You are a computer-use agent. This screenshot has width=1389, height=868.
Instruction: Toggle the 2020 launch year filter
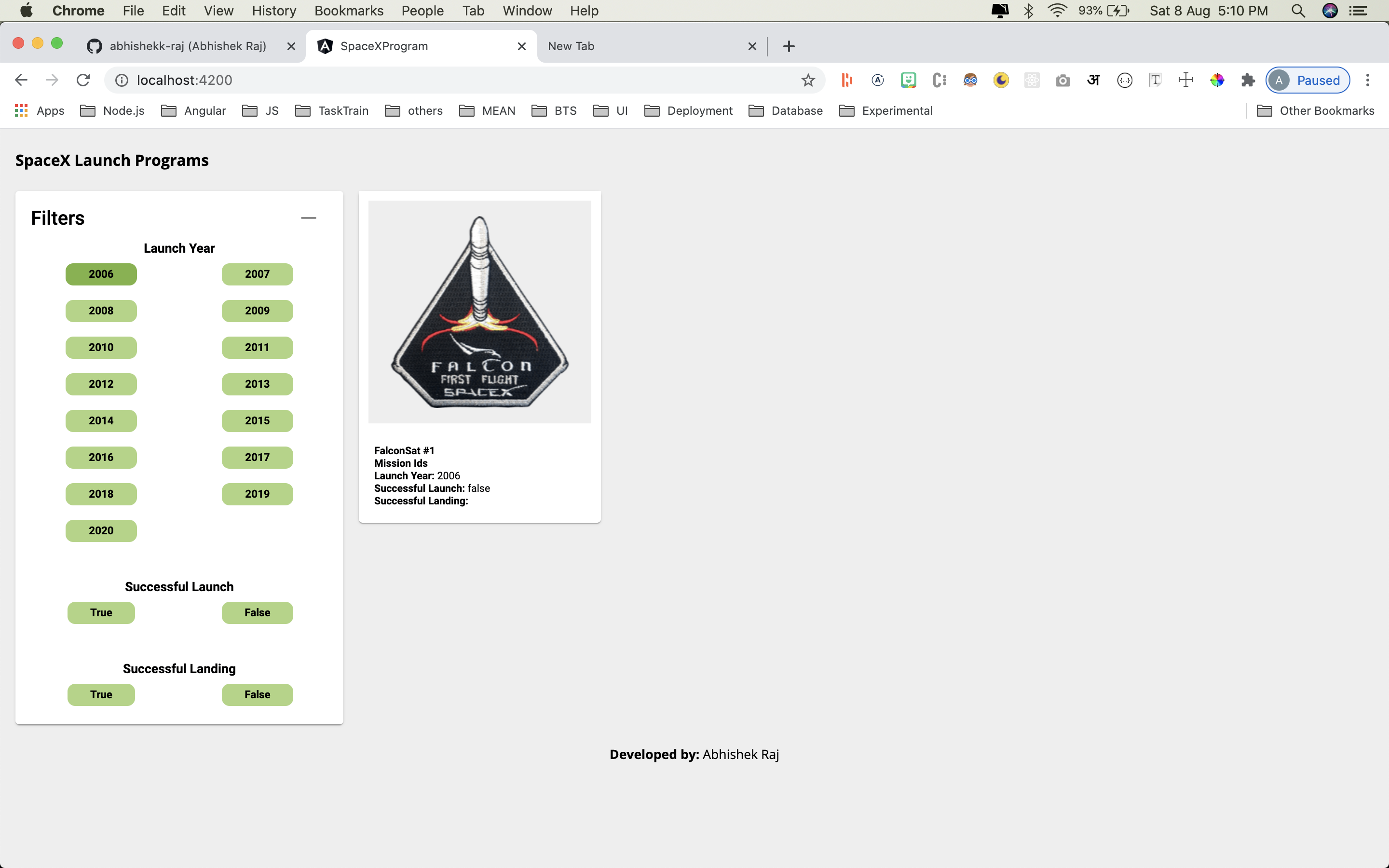coord(101,531)
